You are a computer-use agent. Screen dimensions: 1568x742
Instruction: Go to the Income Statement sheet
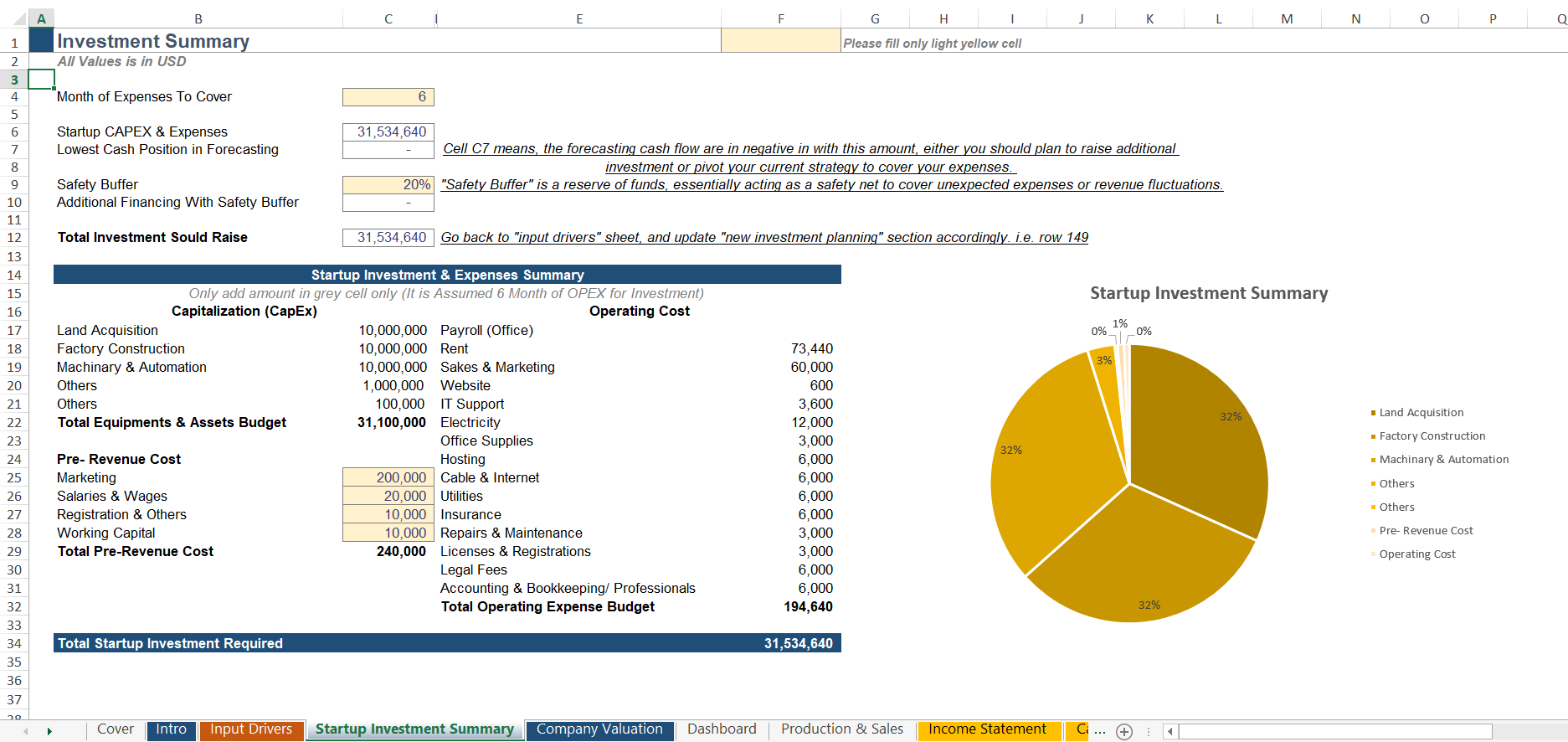pos(987,729)
